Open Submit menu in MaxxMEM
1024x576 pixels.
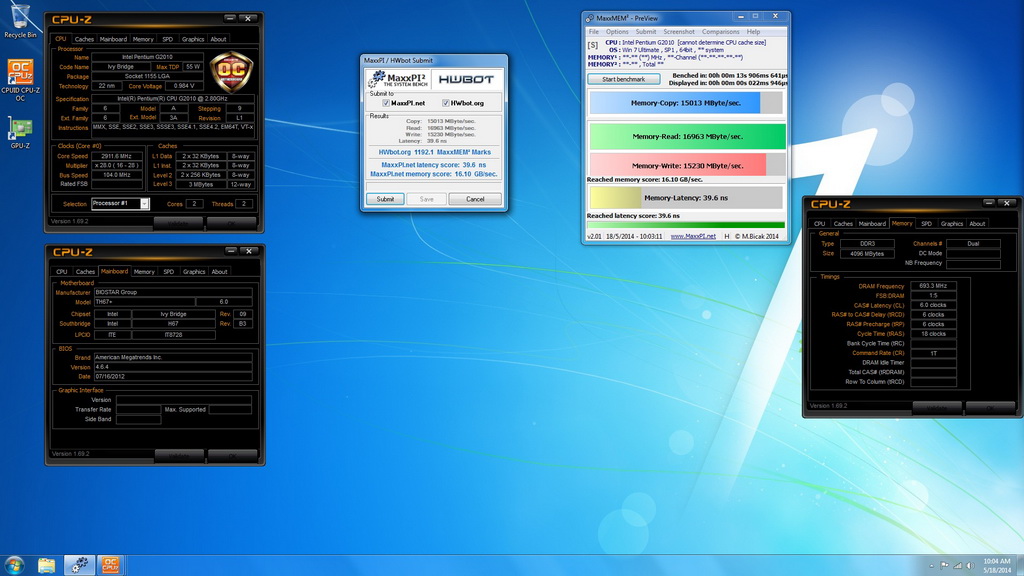[645, 31]
